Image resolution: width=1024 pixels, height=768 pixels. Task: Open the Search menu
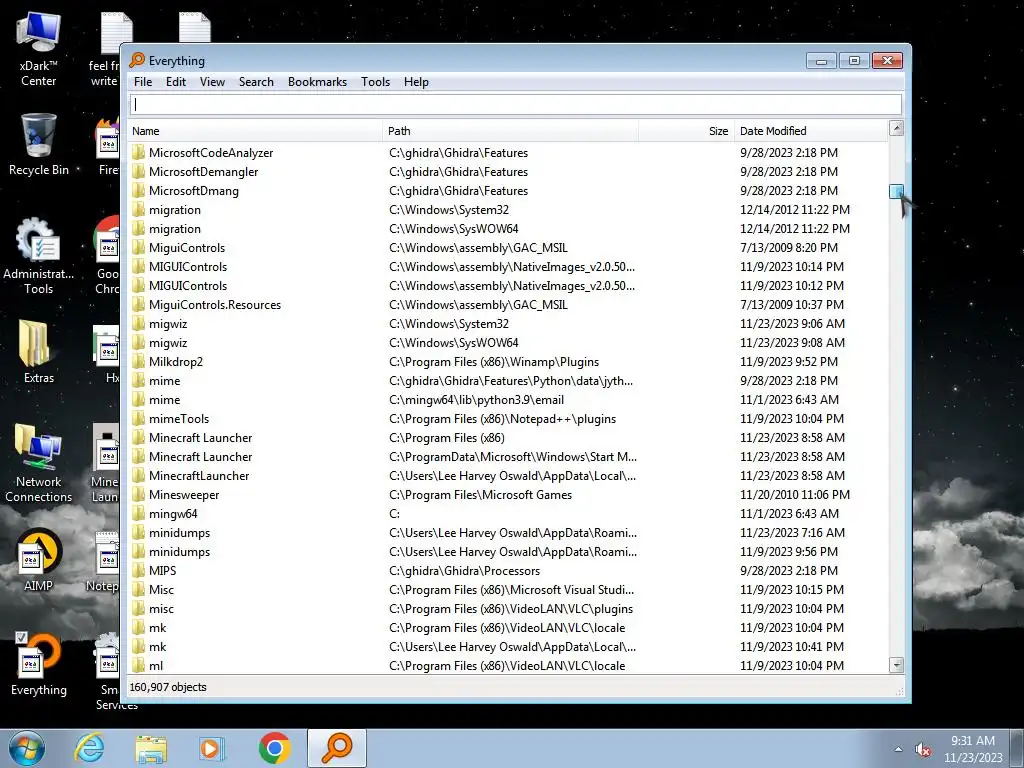(256, 82)
